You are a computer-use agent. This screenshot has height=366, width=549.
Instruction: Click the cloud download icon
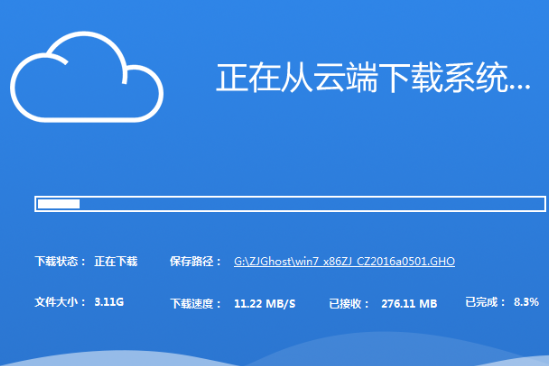pyautogui.click(x=86, y=77)
